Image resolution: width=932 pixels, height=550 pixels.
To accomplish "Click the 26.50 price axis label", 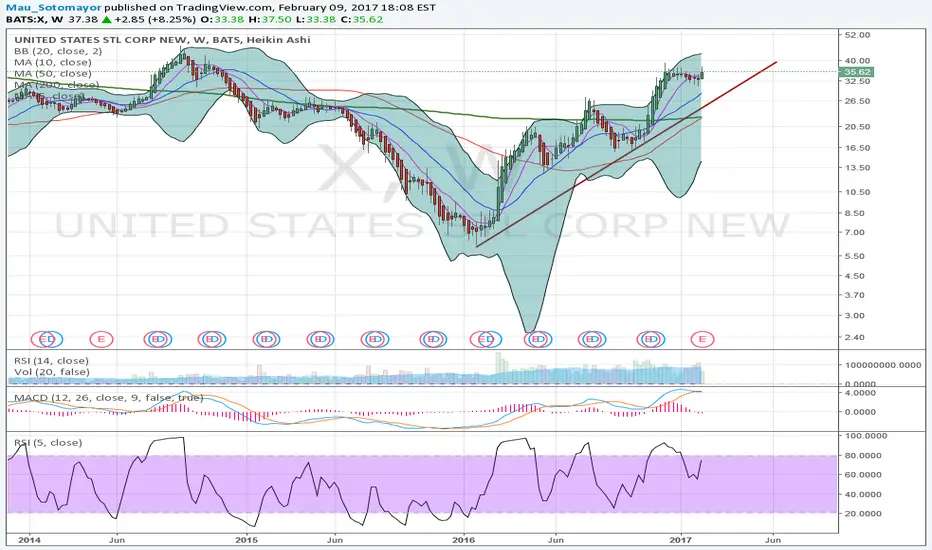I will (x=857, y=101).
